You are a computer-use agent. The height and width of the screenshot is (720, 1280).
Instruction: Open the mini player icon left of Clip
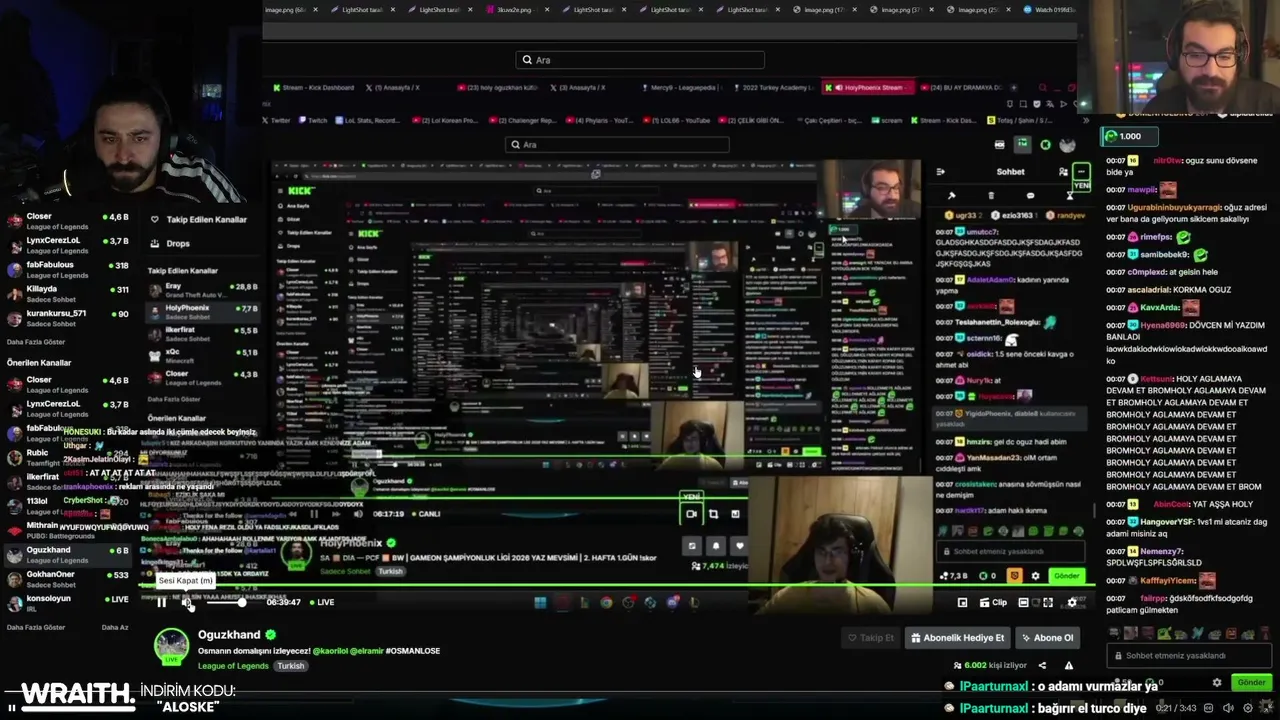click(962, 603)
